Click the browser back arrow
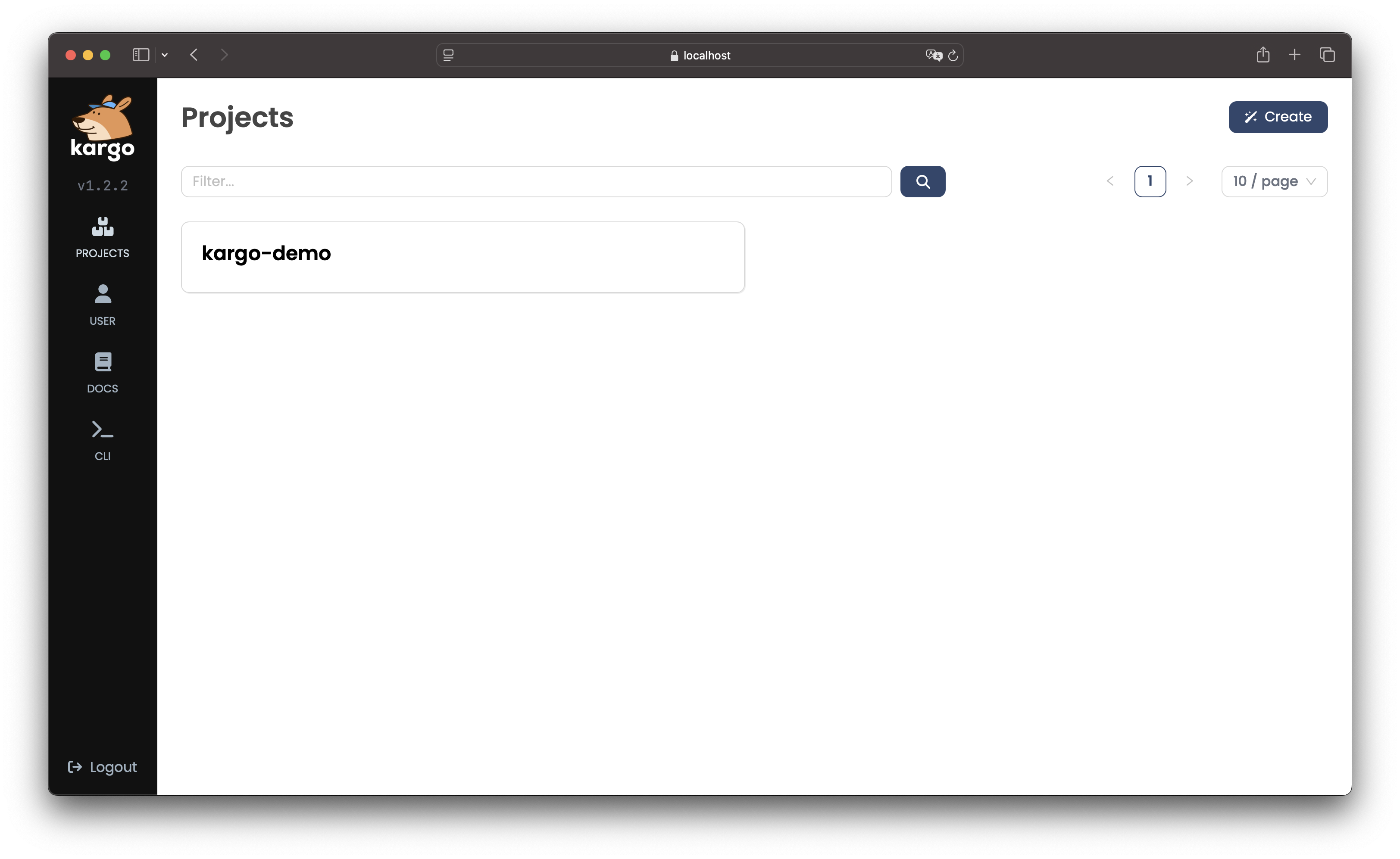Screen dimensions: 1400x859 tap(194, 55)
